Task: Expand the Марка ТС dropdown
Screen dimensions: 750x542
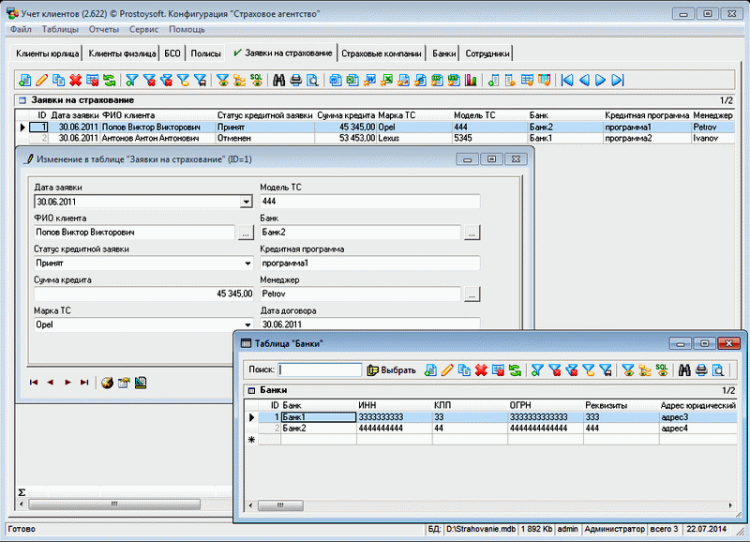Action: tap(246, 325)
